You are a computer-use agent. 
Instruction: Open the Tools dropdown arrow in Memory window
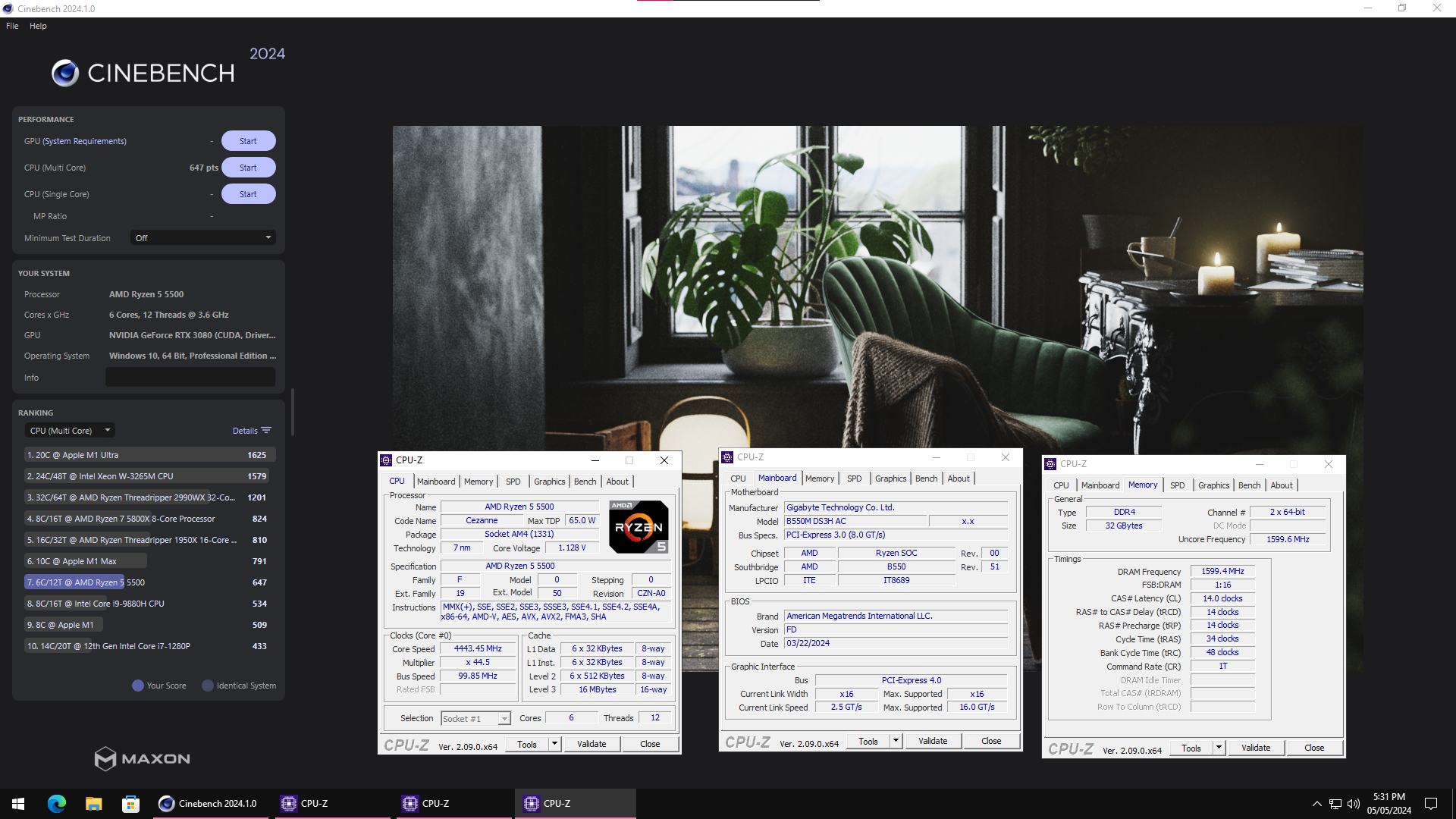(x=1219, y=748)
